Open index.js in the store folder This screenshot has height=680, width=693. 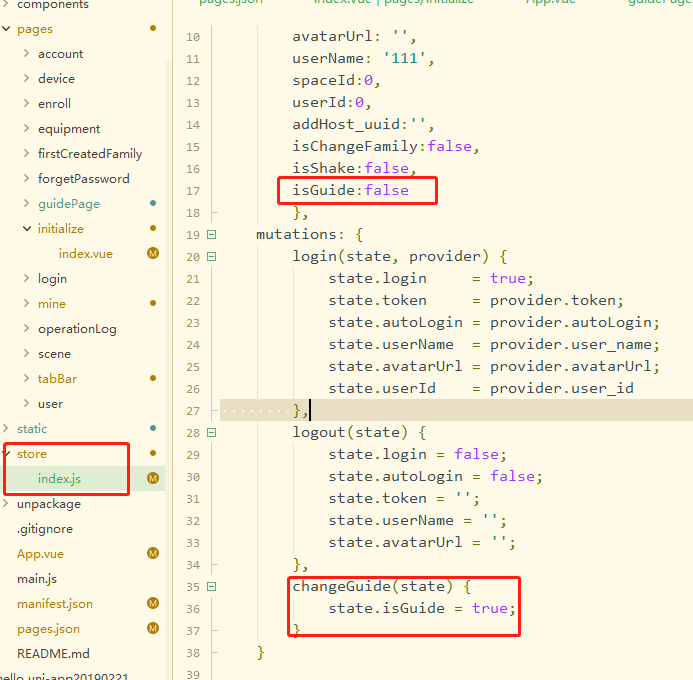tap(59, 479)
